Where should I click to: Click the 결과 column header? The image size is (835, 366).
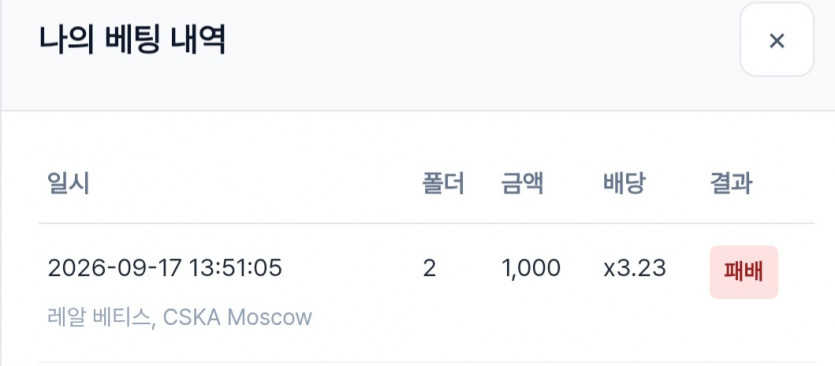[x=731, y=184]
